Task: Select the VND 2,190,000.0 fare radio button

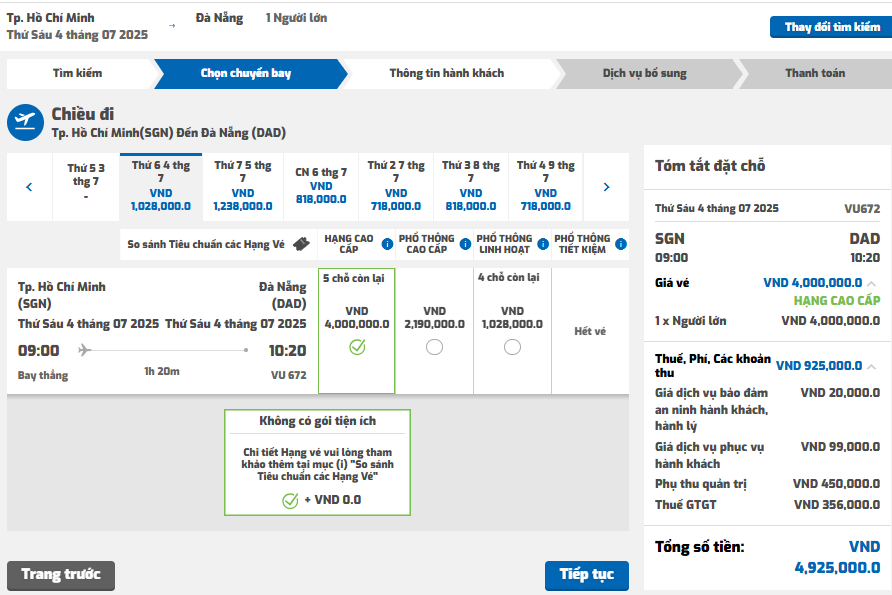Action: [435, 347]
